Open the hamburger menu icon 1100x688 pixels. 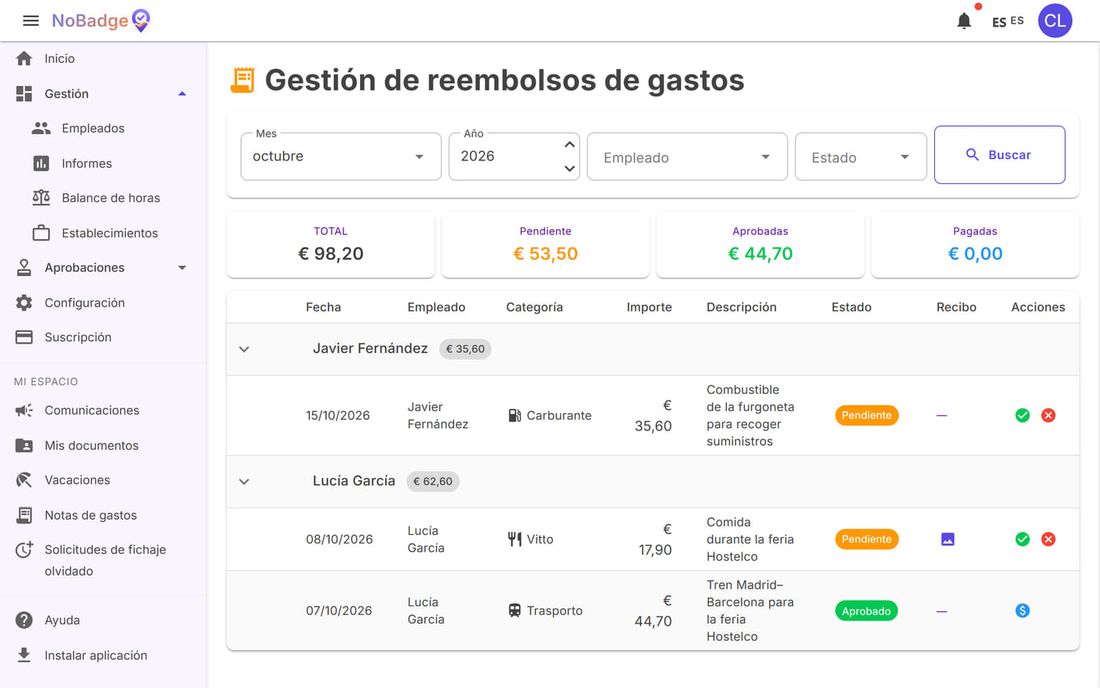(x=31, y=21)
